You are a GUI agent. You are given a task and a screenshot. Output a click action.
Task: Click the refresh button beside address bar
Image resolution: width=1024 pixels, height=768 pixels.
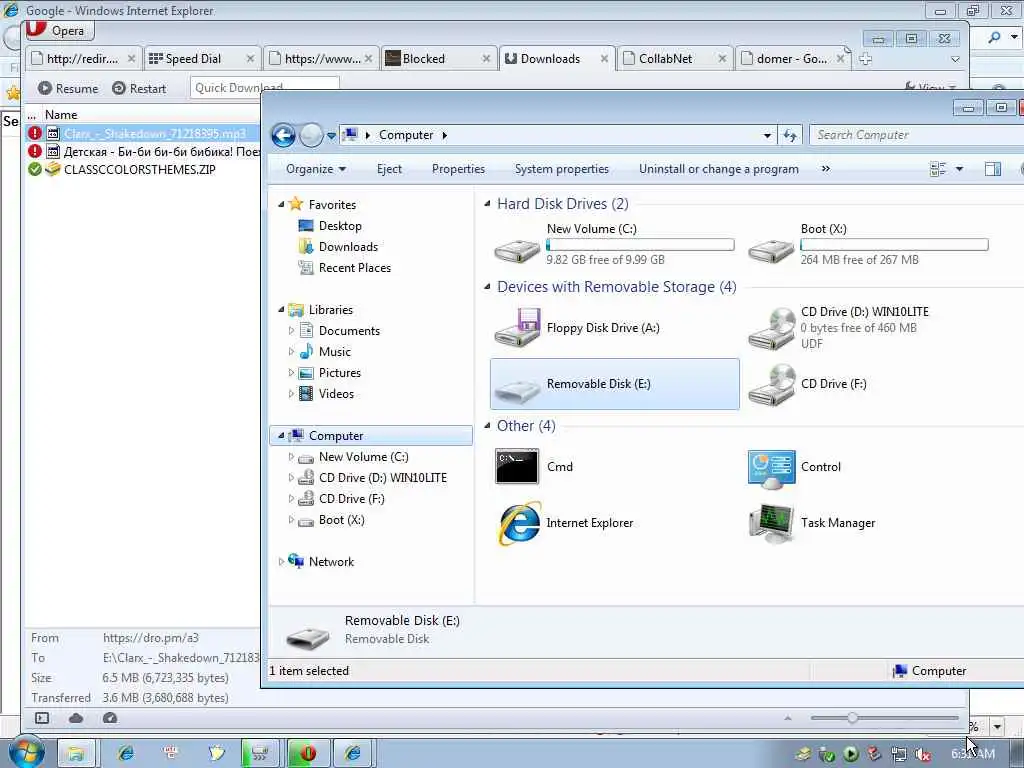[790, 135]
